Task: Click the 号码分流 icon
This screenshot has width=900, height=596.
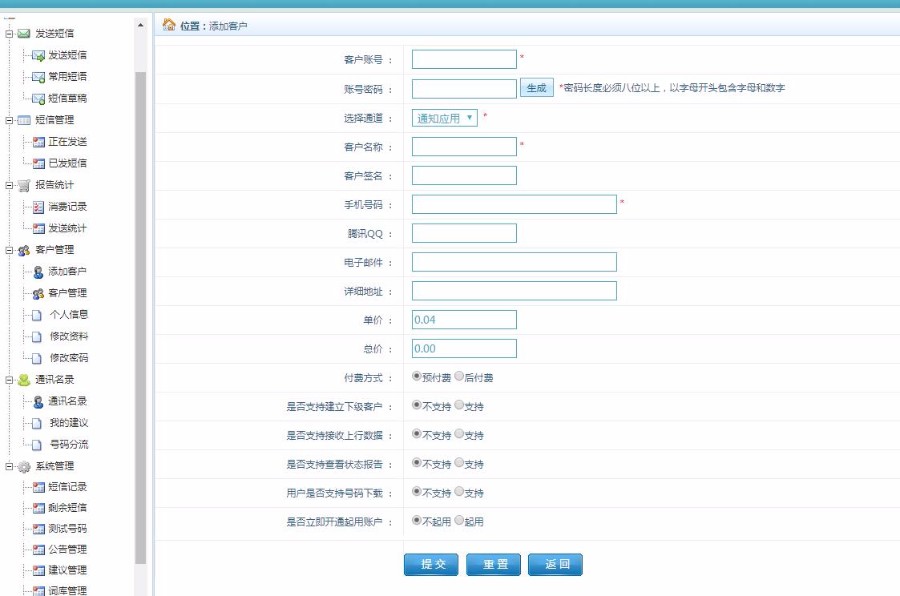Action: pyautogui.click(x=38, y=444)
